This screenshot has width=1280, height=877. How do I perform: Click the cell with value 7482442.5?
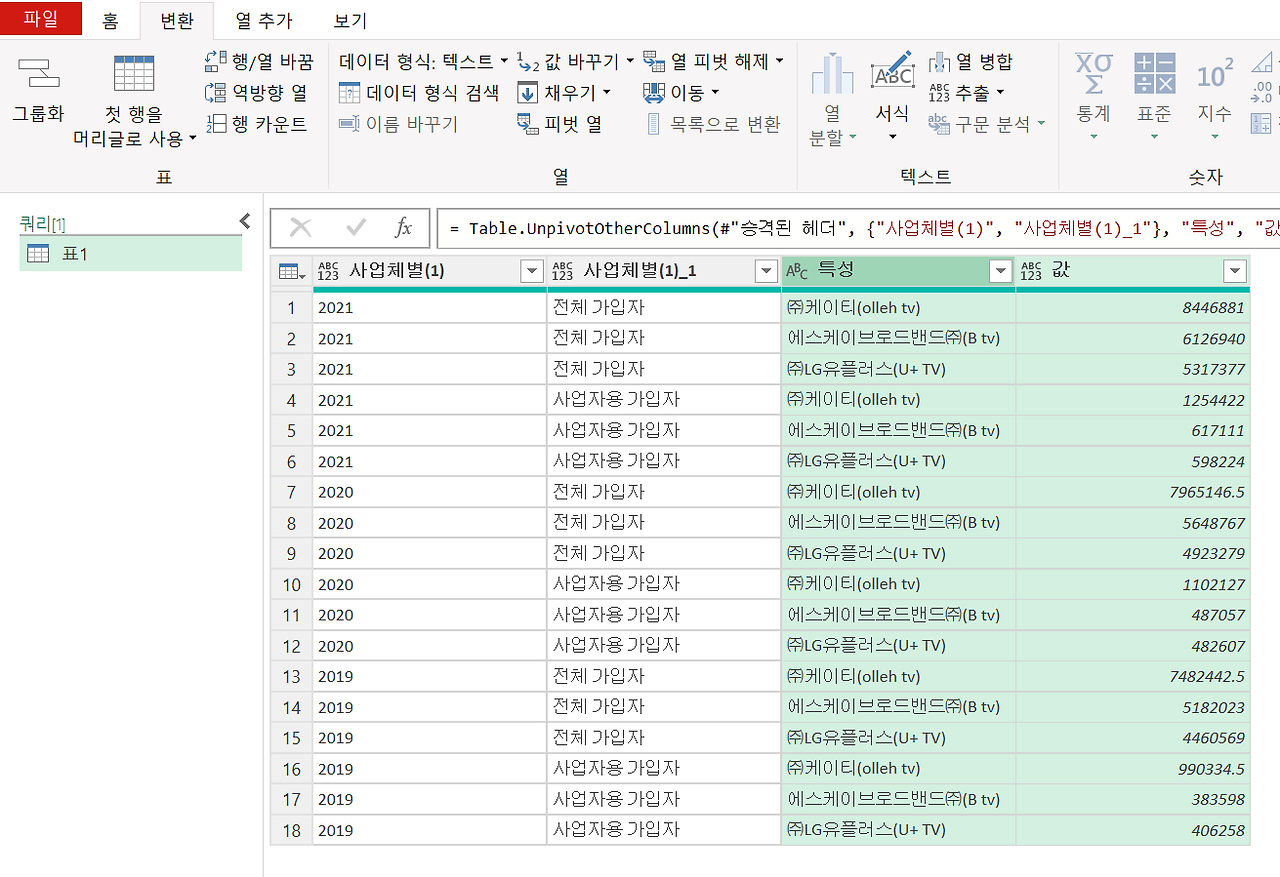click(1133, 676)
